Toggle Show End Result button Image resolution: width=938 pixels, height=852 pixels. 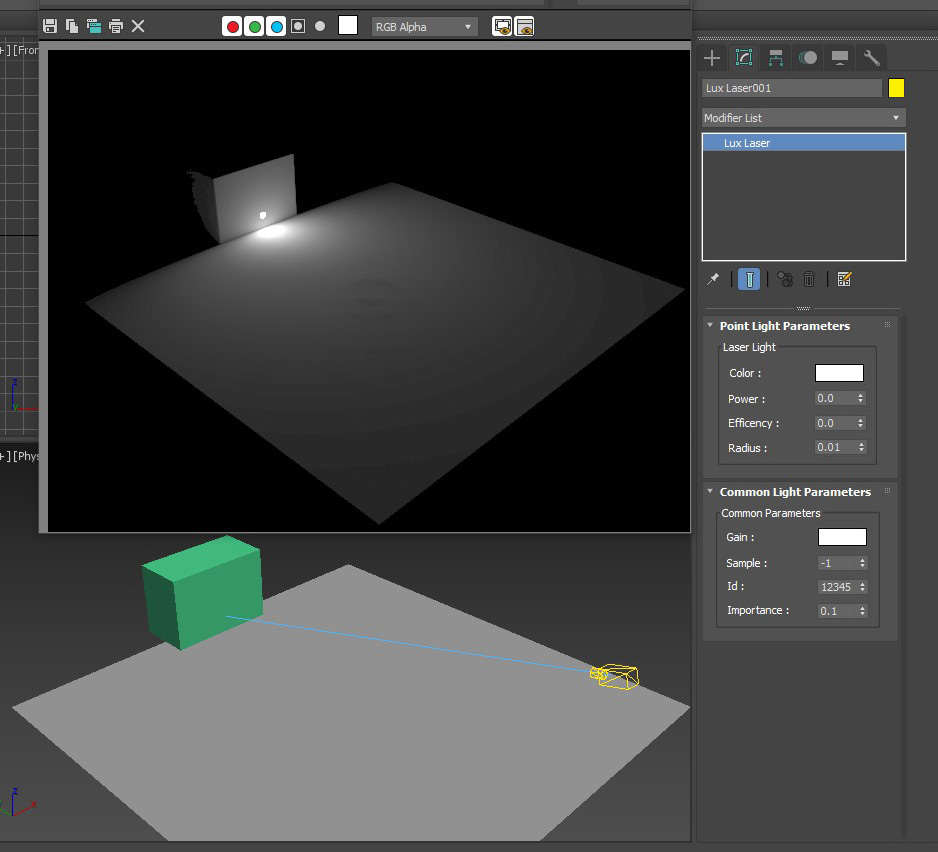point(749,280)
